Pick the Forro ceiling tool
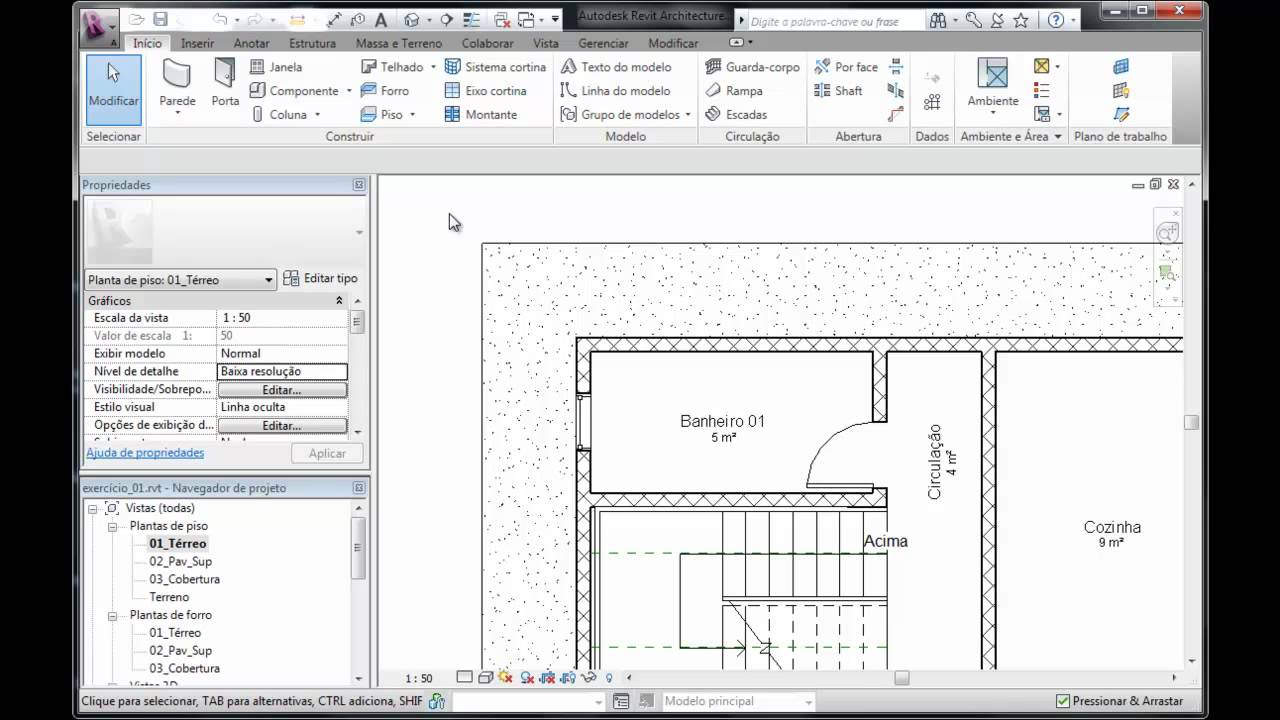Image resolution: width=1280 pixels, height=720 pixels. (384, 91)
